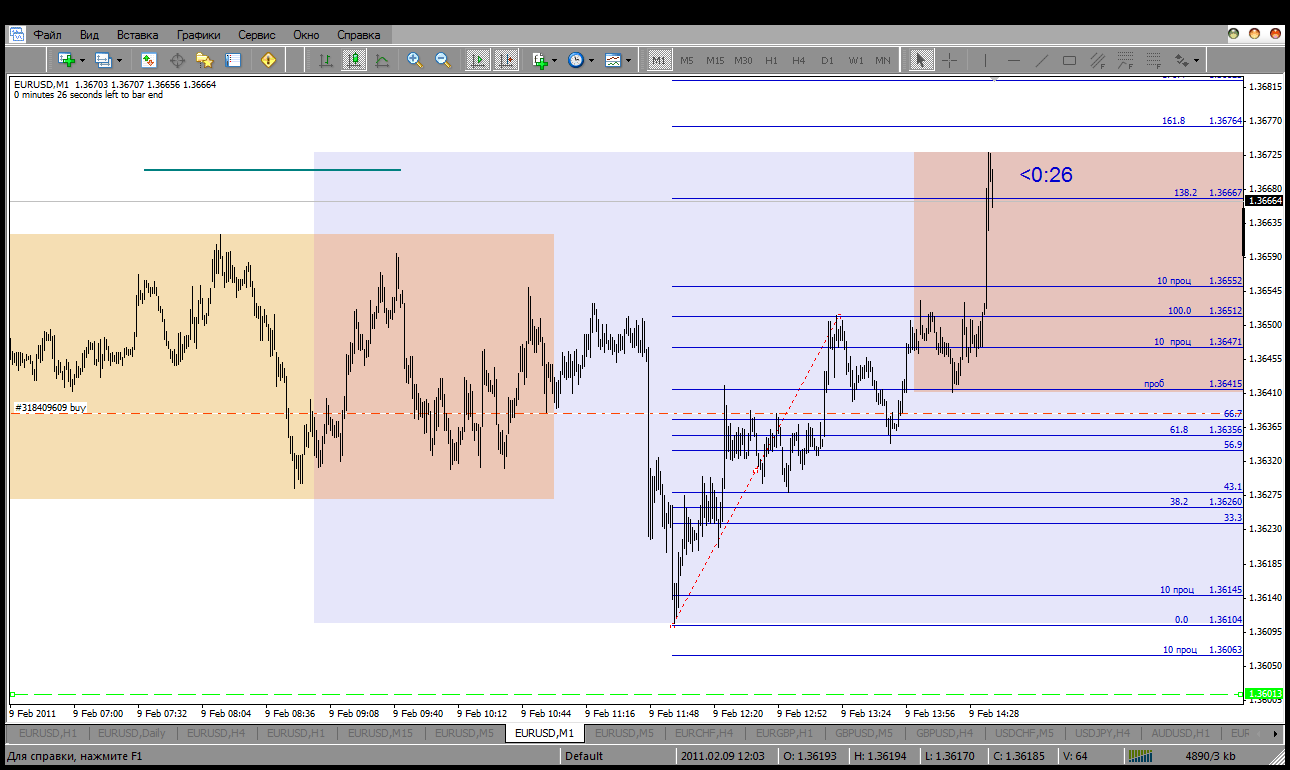Draw a trendline with the diagonal line tool

tap(1042, 60)
